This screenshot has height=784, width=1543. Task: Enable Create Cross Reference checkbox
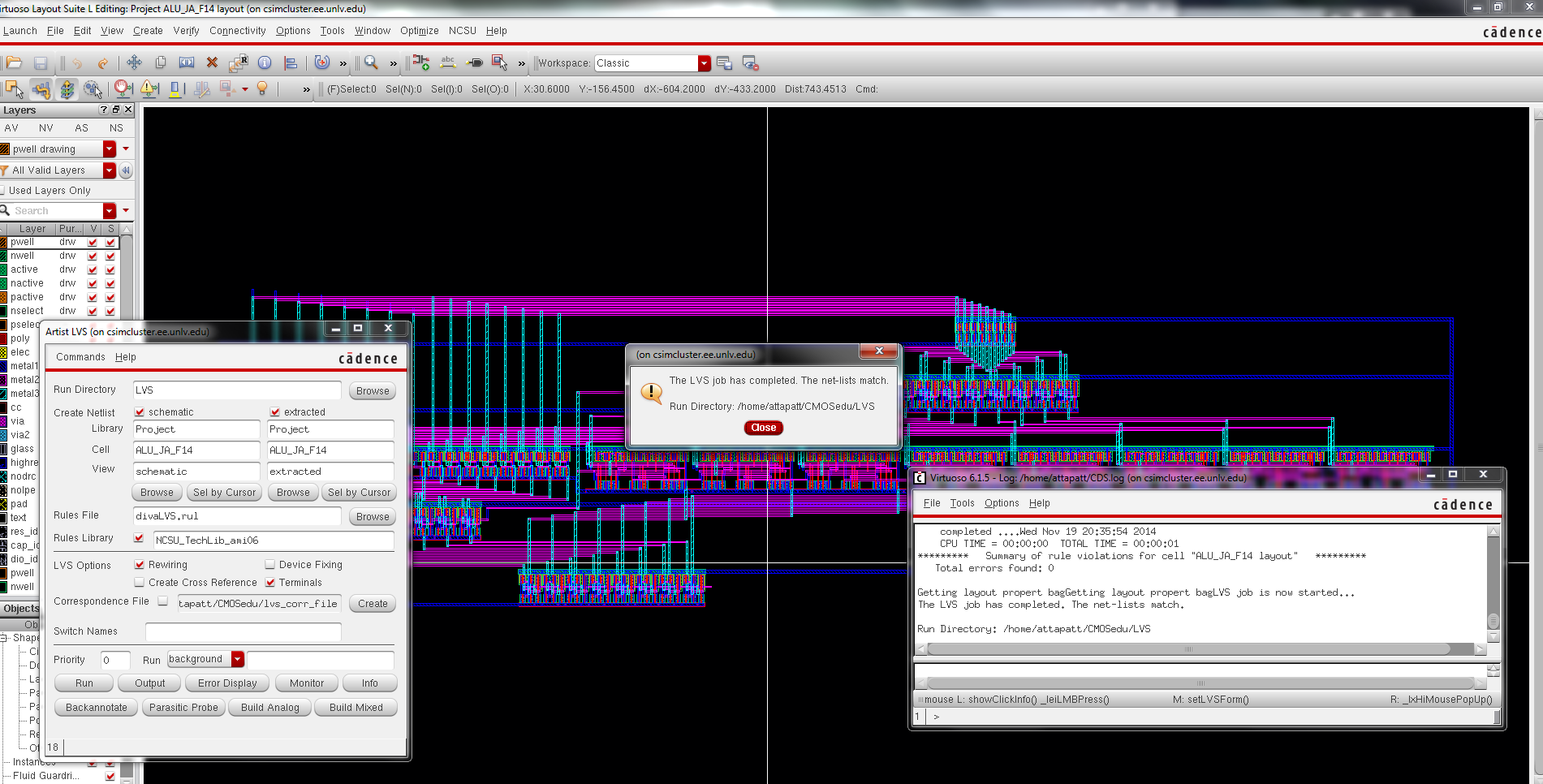point(140,583)
